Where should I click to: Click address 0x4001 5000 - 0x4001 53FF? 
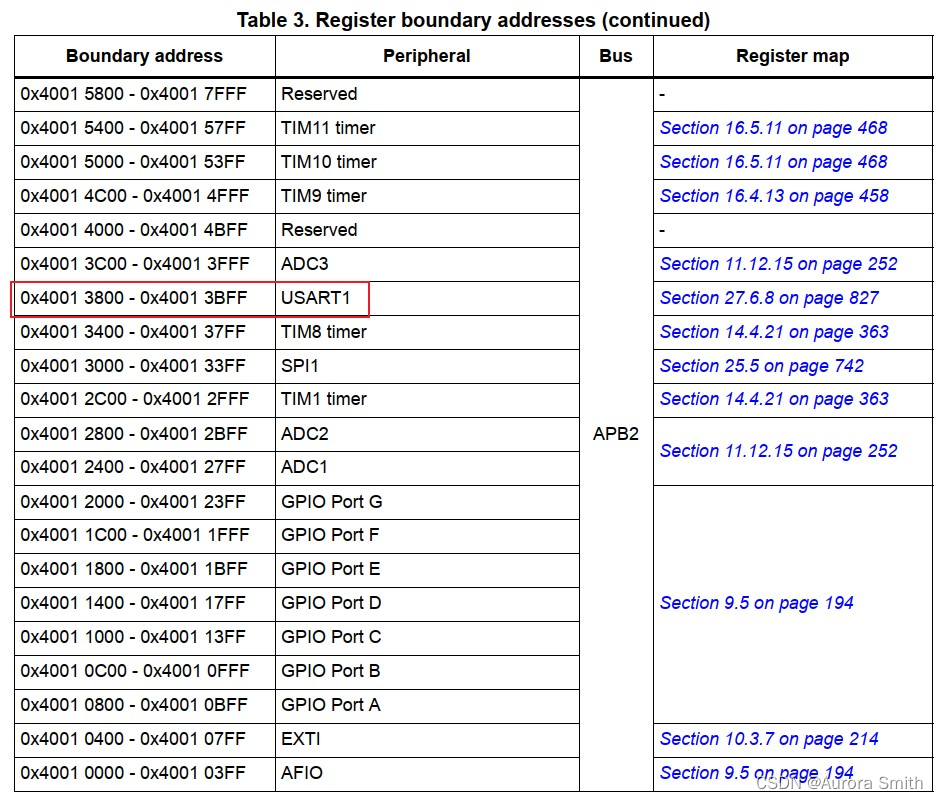click(133, 162)
